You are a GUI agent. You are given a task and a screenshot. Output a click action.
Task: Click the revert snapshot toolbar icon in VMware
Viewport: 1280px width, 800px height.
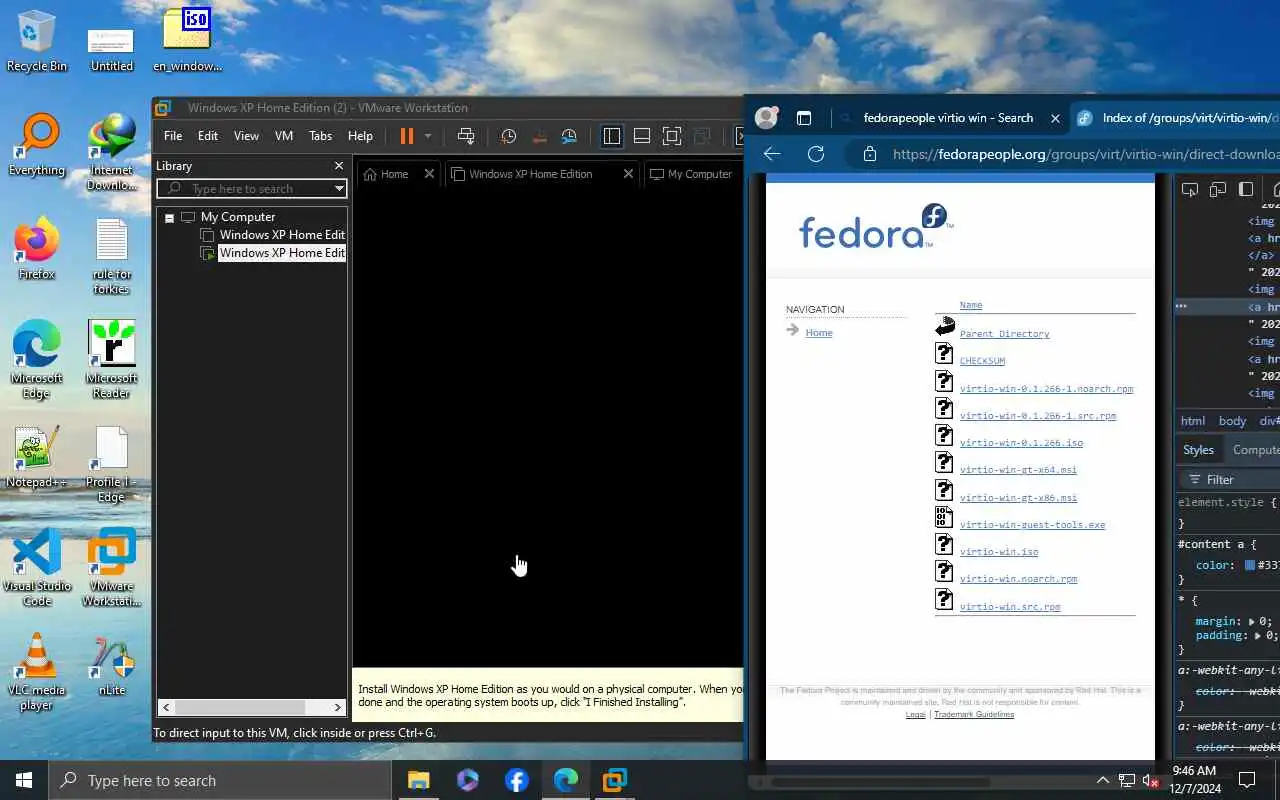539,136
